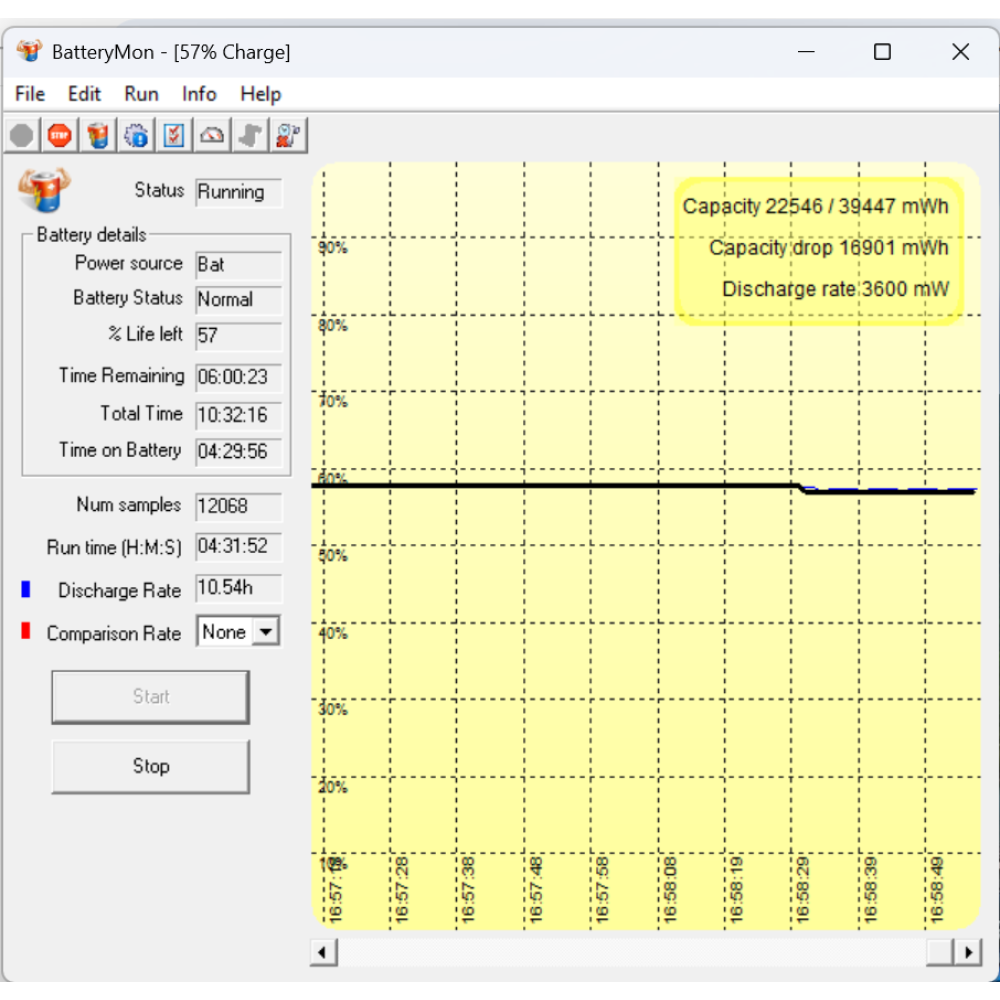The image size is (1000, 1000).
Task: Click the disabled Start button
Action: pyautogui.click(x=151, y=696)
